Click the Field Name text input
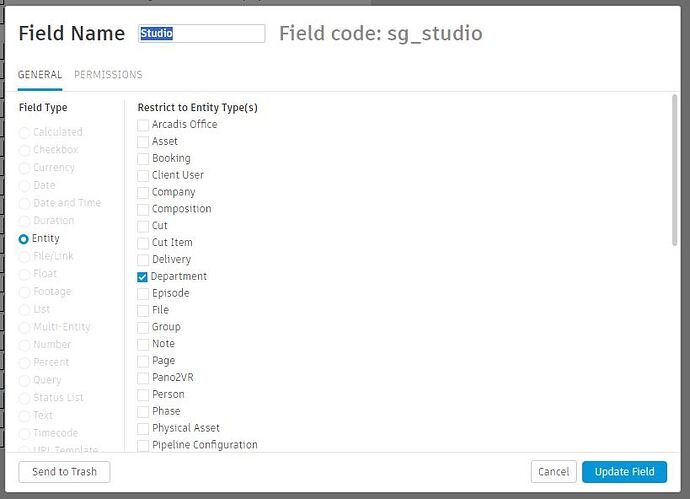The height and width of the screenshot is (499, 690). coord(202,34)
